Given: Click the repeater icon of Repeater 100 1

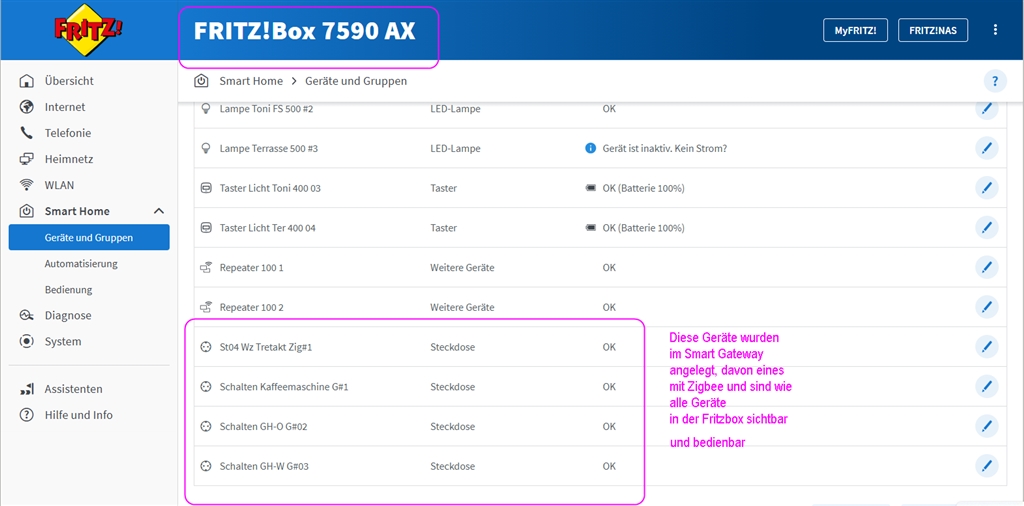Looking at the screenshot, I should pyautogui.click(x=206, y=267).
